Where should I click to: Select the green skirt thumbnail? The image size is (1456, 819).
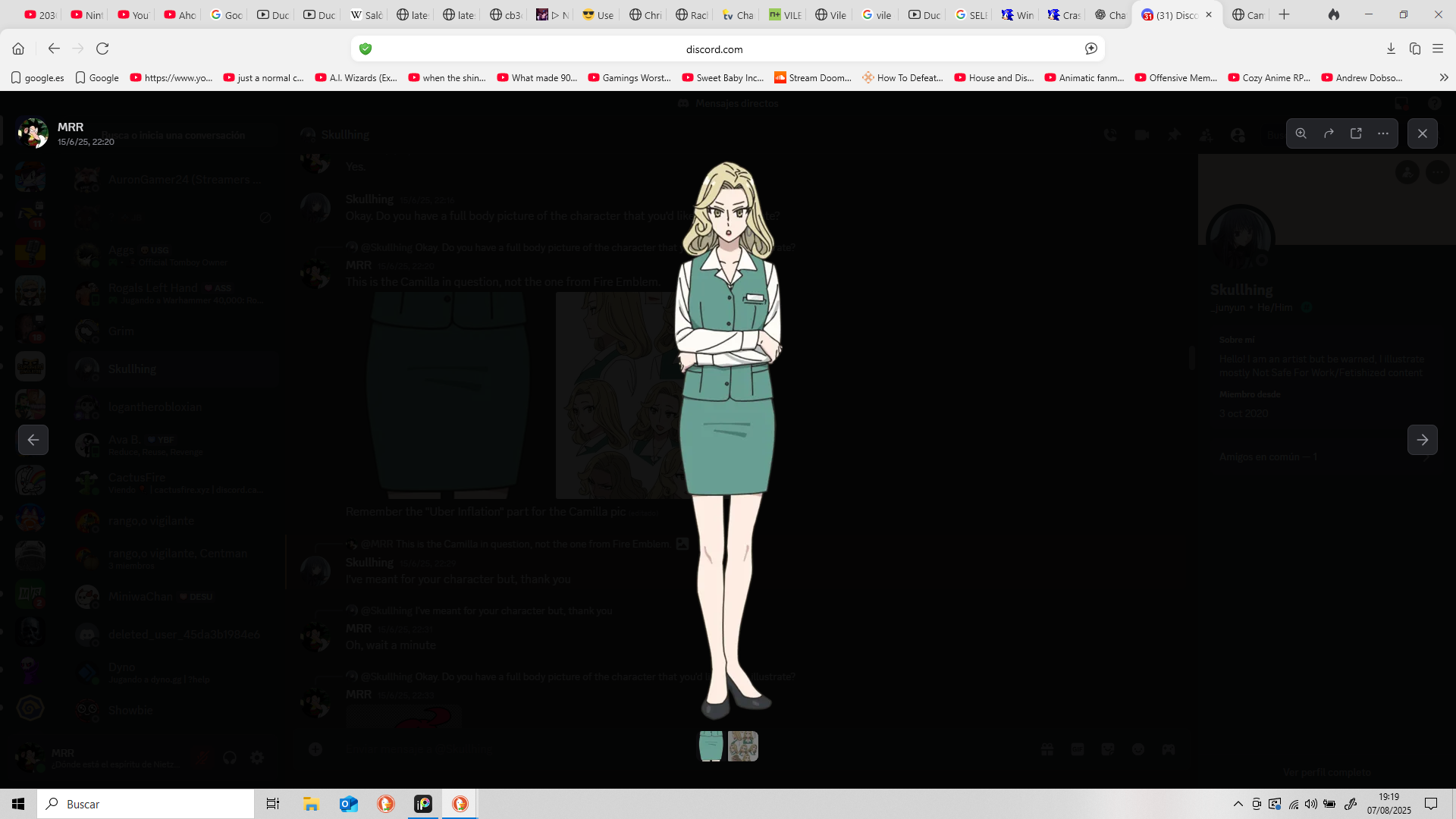click(711, 746)
